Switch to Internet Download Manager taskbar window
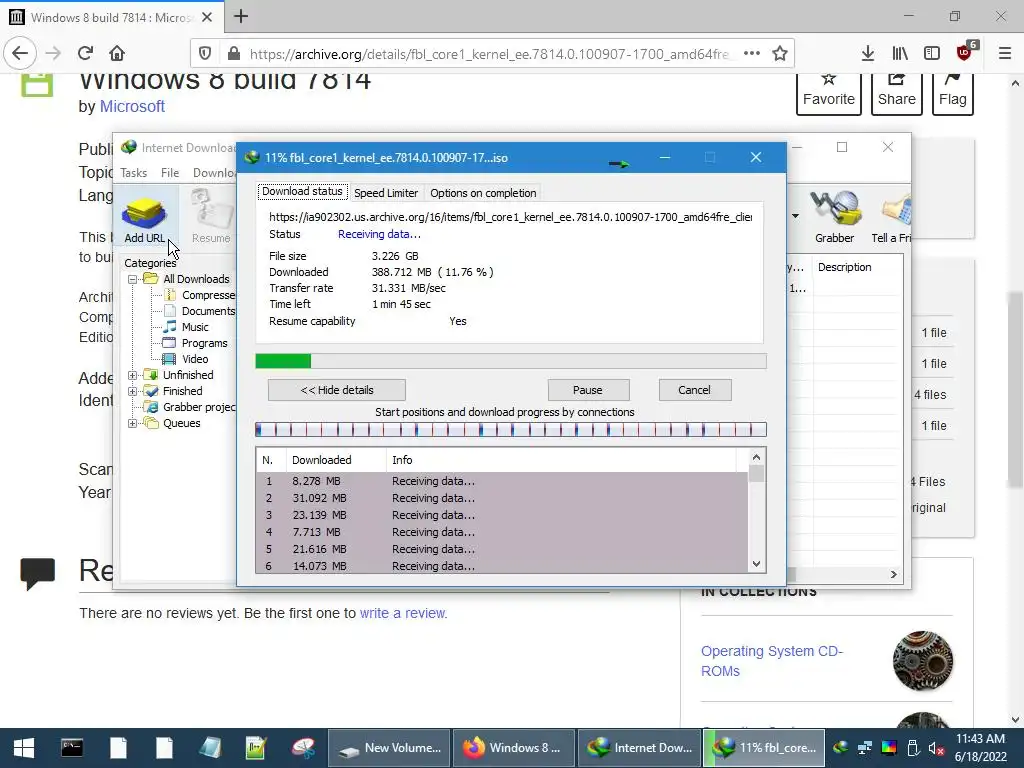The width and height of the screenshot is (1024, 768). 639,748
